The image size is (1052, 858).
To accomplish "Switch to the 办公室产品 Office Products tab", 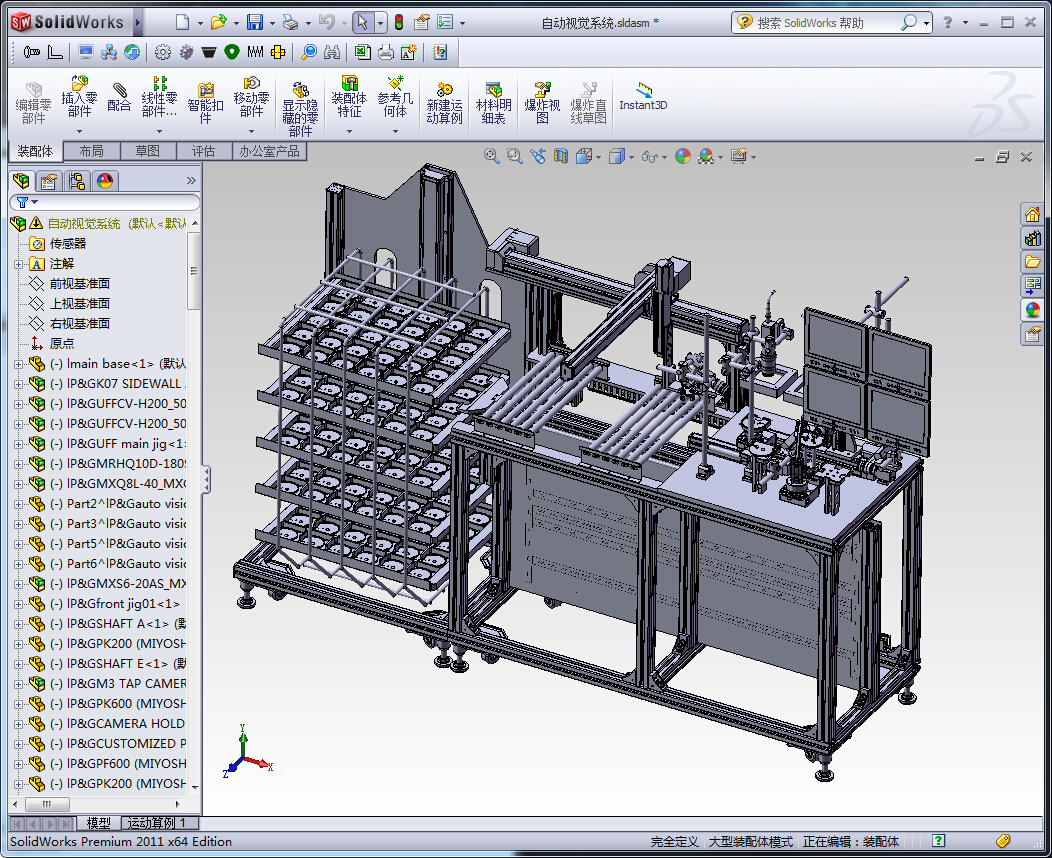I will tap(269, 152).
